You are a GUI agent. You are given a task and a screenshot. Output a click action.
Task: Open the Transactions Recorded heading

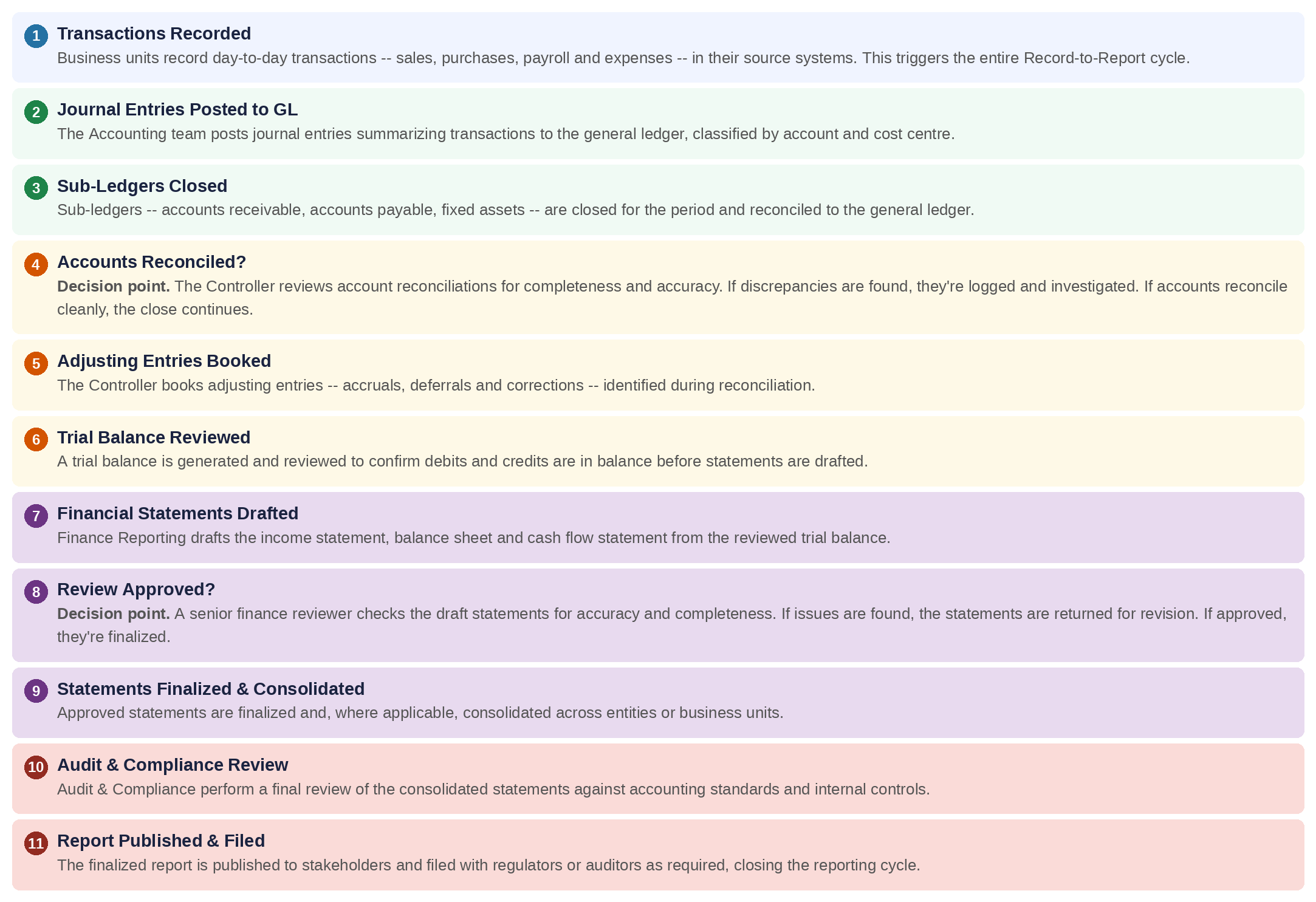pyautogui.click(x=154, y=33)
